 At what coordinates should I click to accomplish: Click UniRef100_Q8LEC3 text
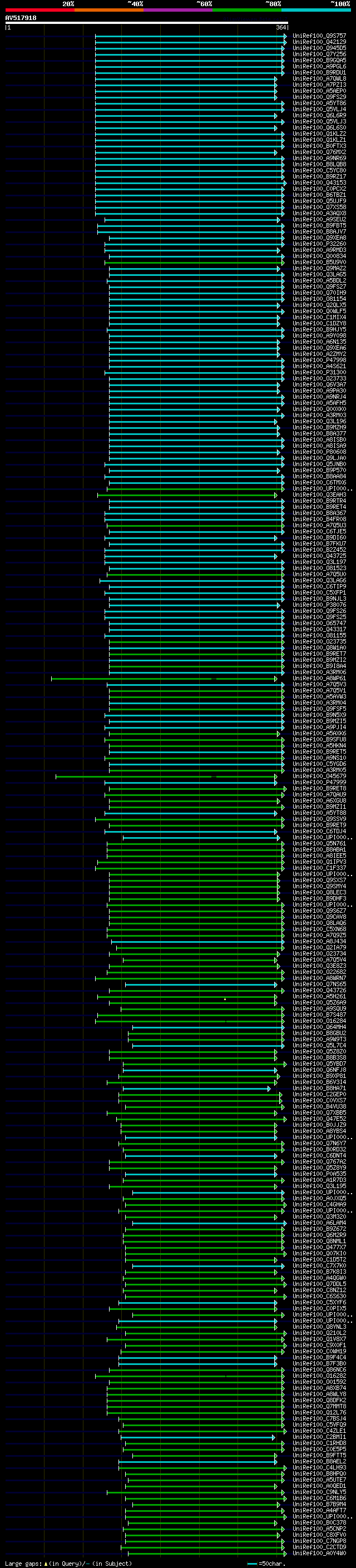[x=319, y=892]
